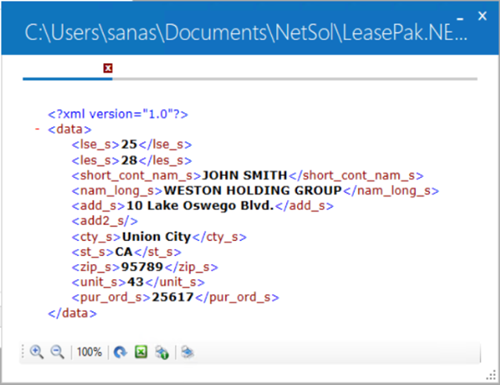Image resolution: width=500 pixels, height=385 pixels.
Task: Collapse the data node with the minus sign
Action: pyautogui.click(x=38, y=129)
